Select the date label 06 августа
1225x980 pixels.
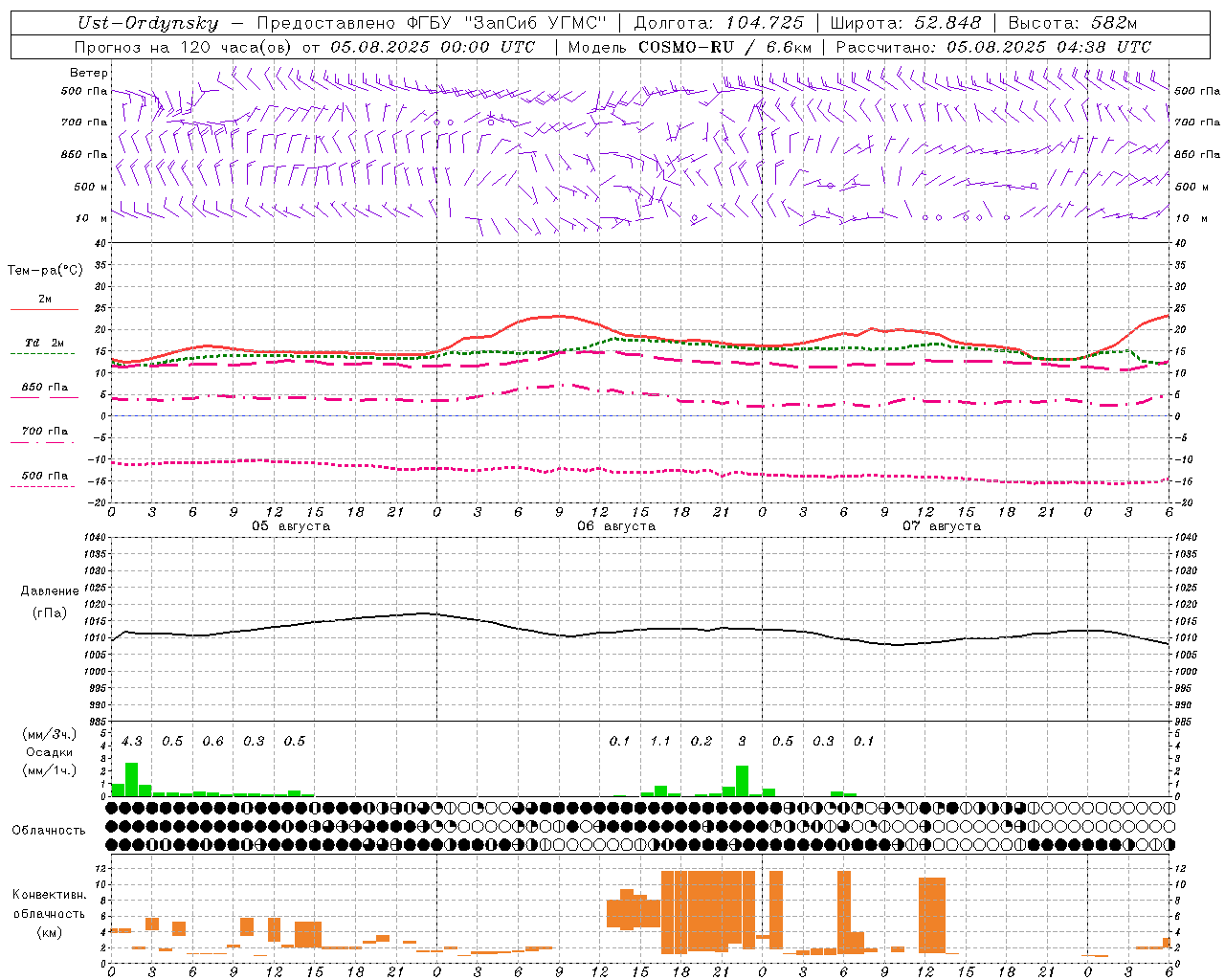click(x=616, y=526)
